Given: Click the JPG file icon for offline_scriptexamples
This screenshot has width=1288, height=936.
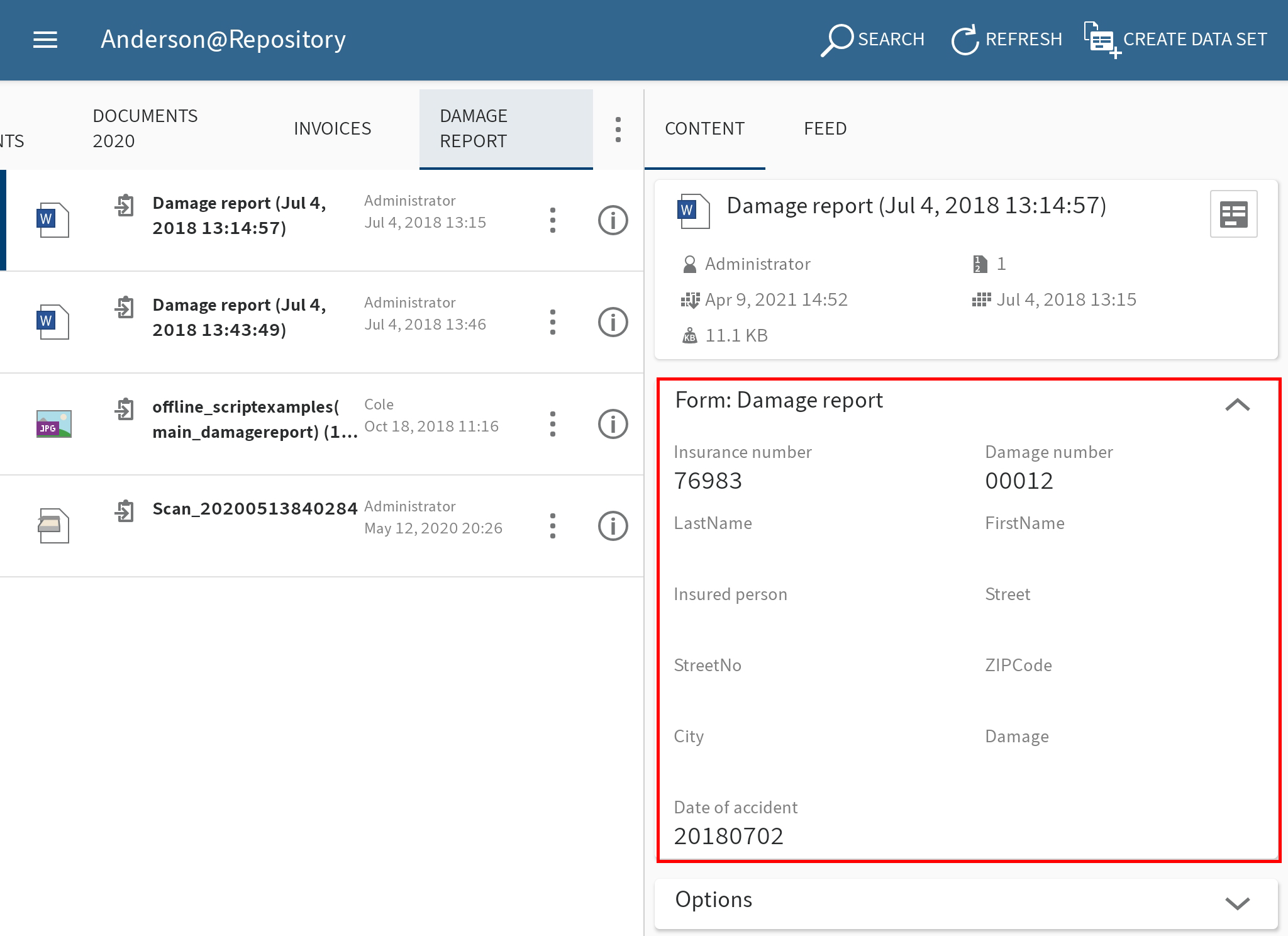Looking at the screenshot, I should 51,421.
